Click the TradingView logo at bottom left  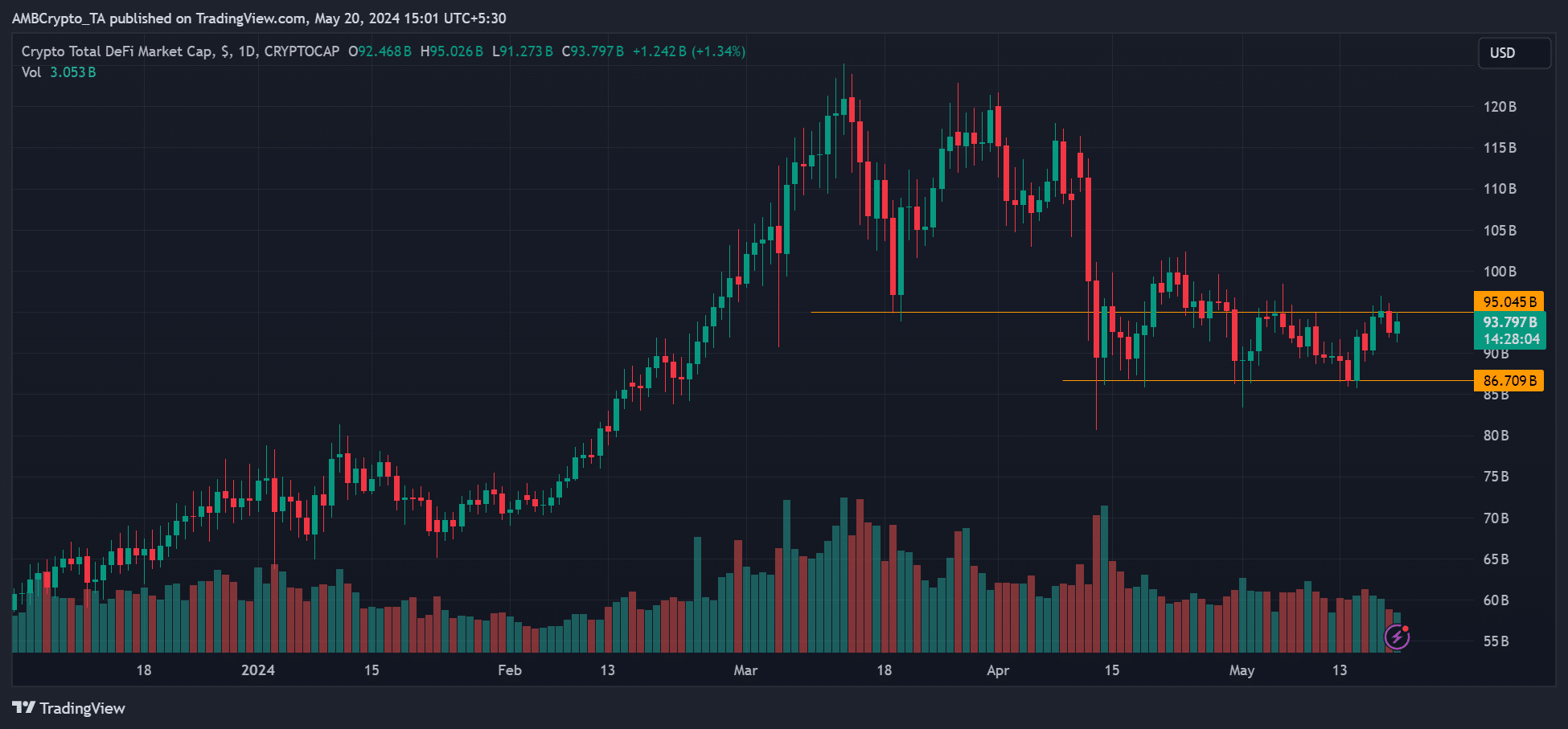(x=69, y=708)
